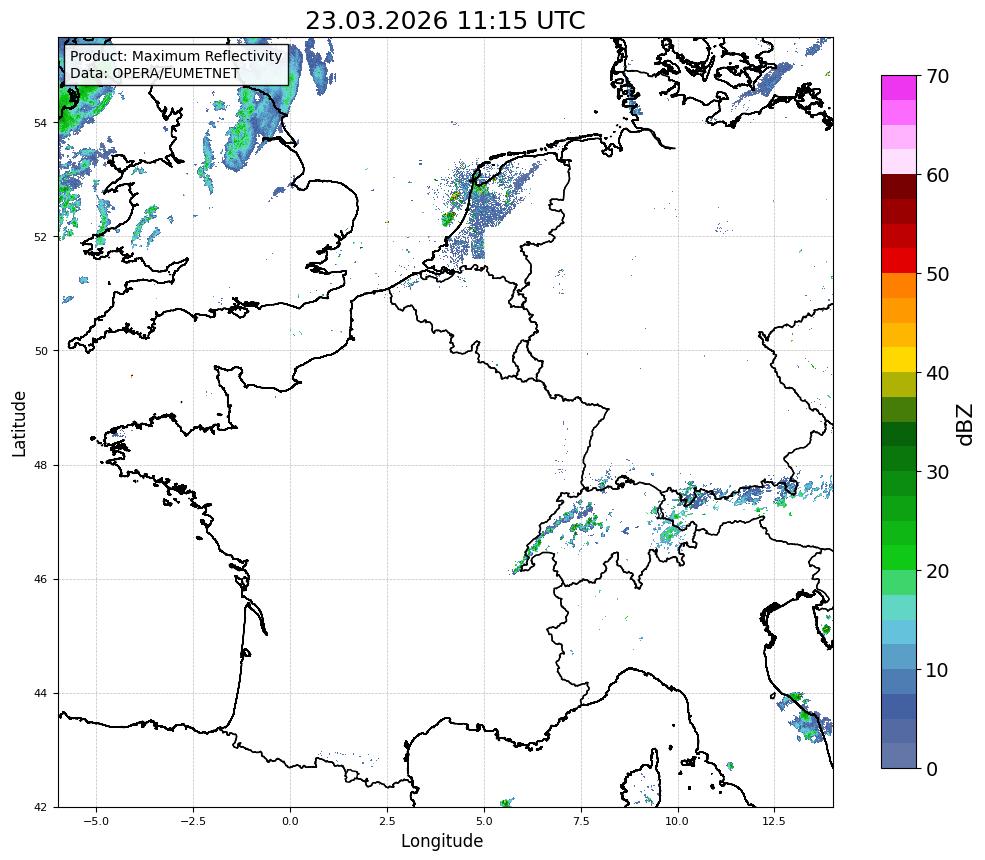
Task: Click the dBZ colorbar axis label
Action: click(x=965, y=425)
